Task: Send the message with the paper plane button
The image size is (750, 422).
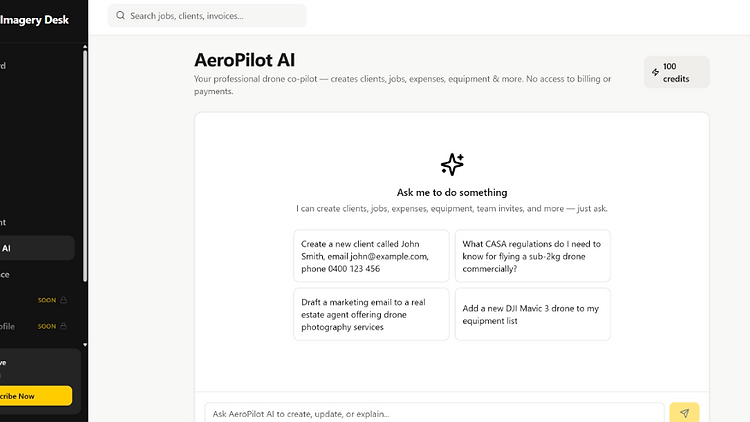Action: 684,412
